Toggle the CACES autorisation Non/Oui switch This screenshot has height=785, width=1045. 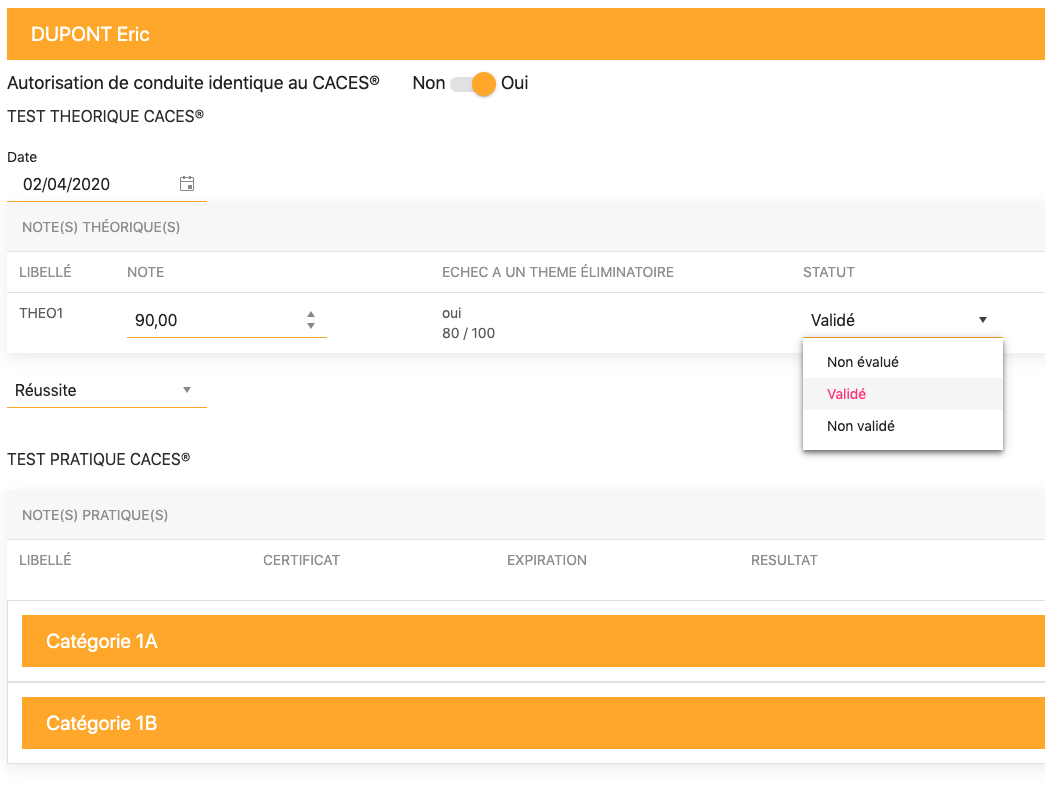point(473,84)
